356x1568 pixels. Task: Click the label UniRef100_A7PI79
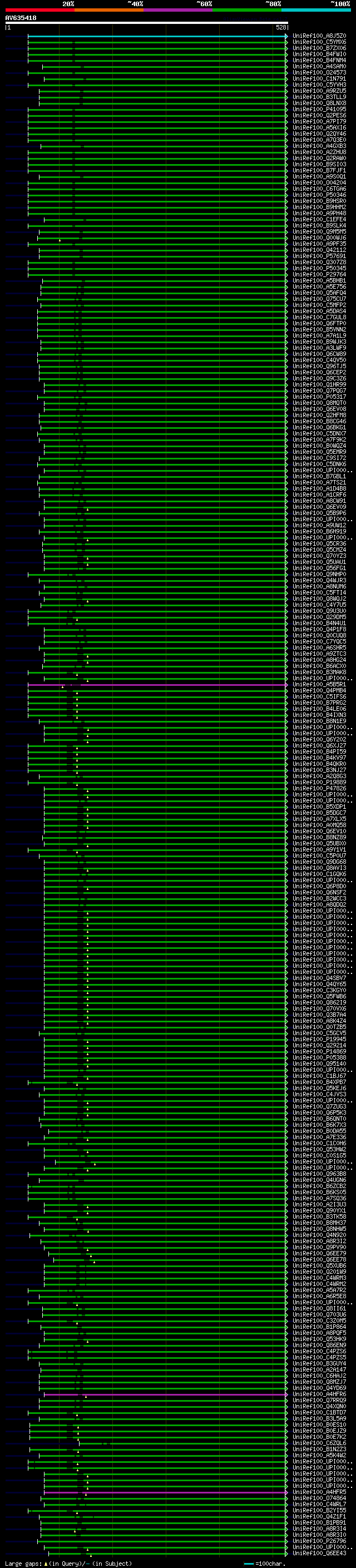pos(319,122)
